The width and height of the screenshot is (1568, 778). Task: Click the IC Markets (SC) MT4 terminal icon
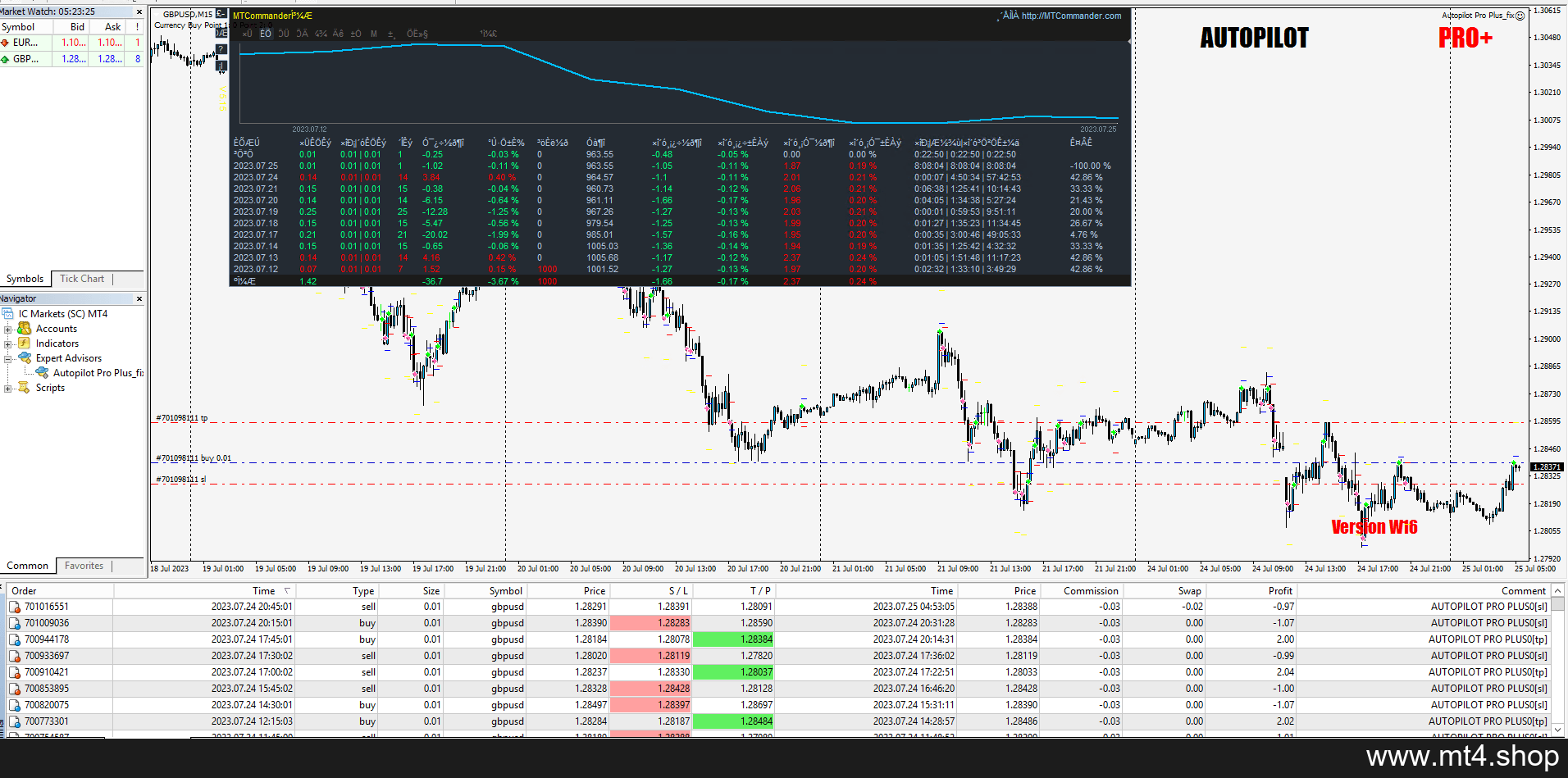pos(8,314)
